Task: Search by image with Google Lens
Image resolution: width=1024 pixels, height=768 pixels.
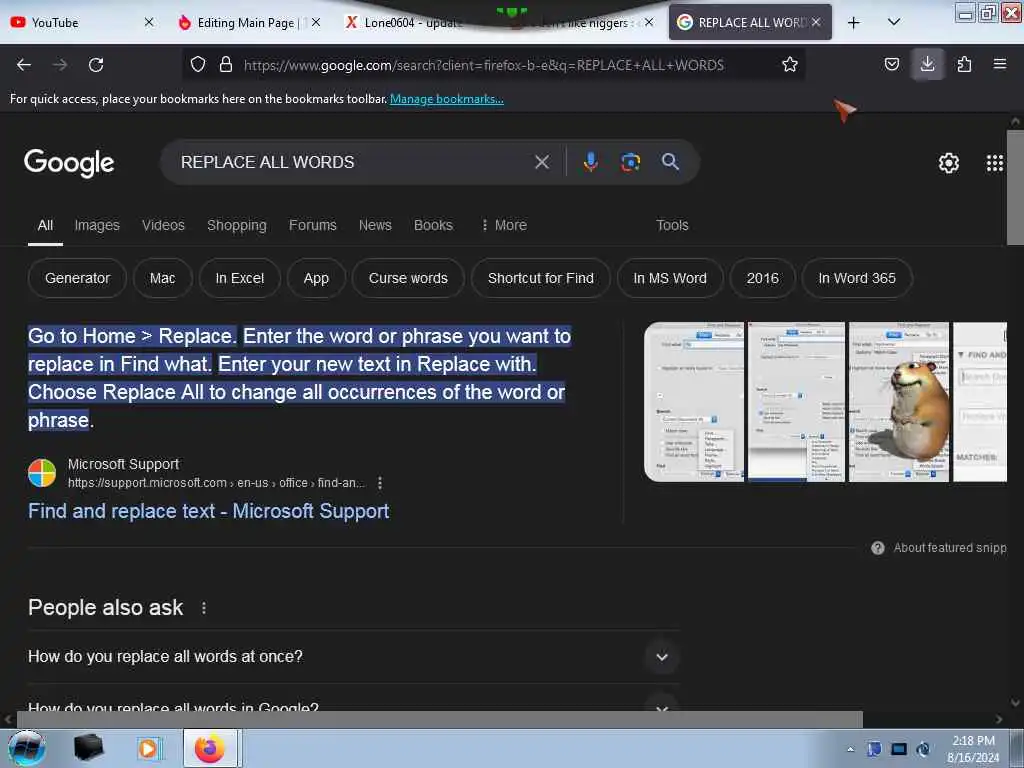Action: click(630, 162)
